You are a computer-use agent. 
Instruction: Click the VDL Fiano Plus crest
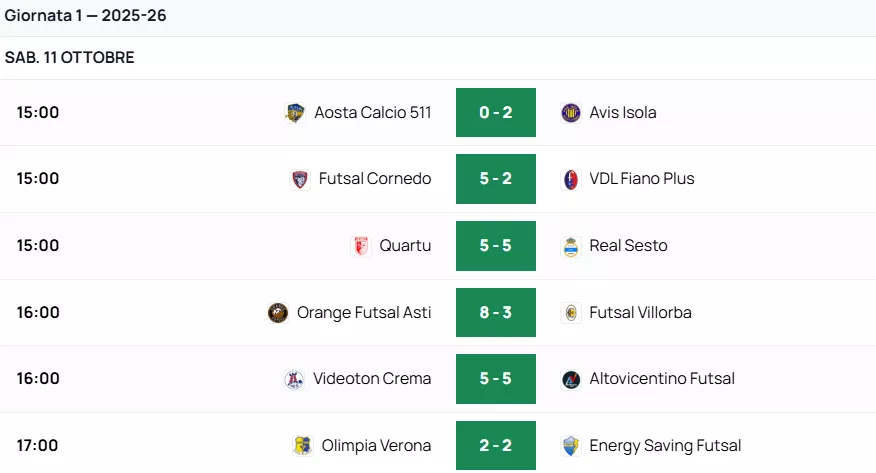click(x=571, y=180)
